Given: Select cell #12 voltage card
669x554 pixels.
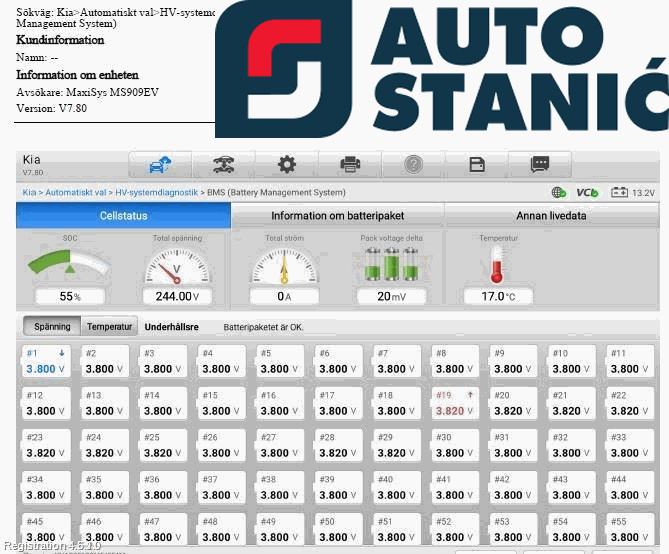Looking at the screenshot, I should [46, 403].
